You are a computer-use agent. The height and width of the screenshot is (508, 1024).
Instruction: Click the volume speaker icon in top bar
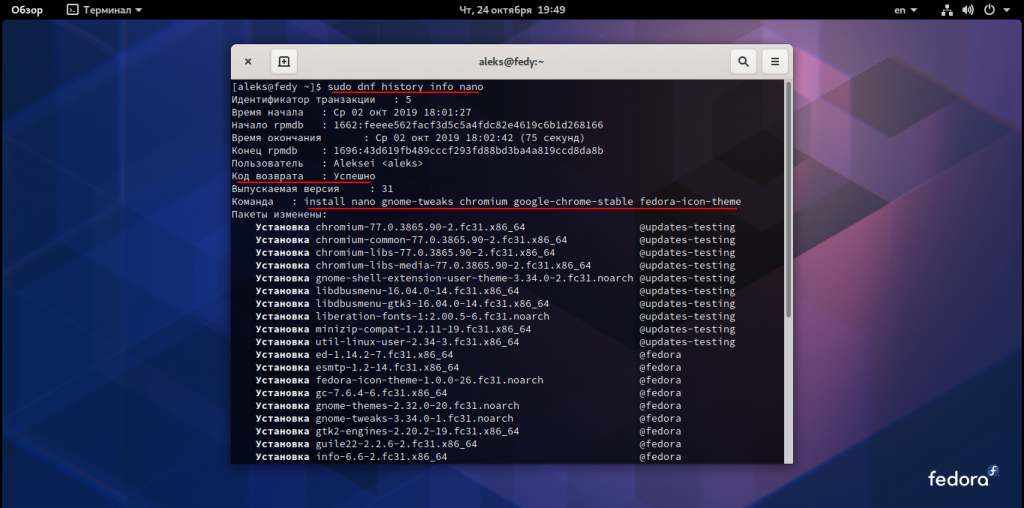(x=968, y=10)
